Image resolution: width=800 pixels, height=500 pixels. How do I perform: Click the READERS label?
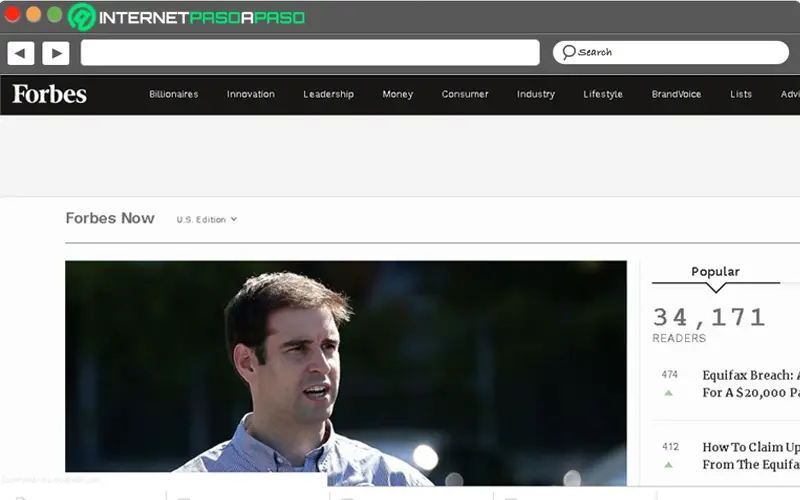pyautogui.click(x=679, y=338)
